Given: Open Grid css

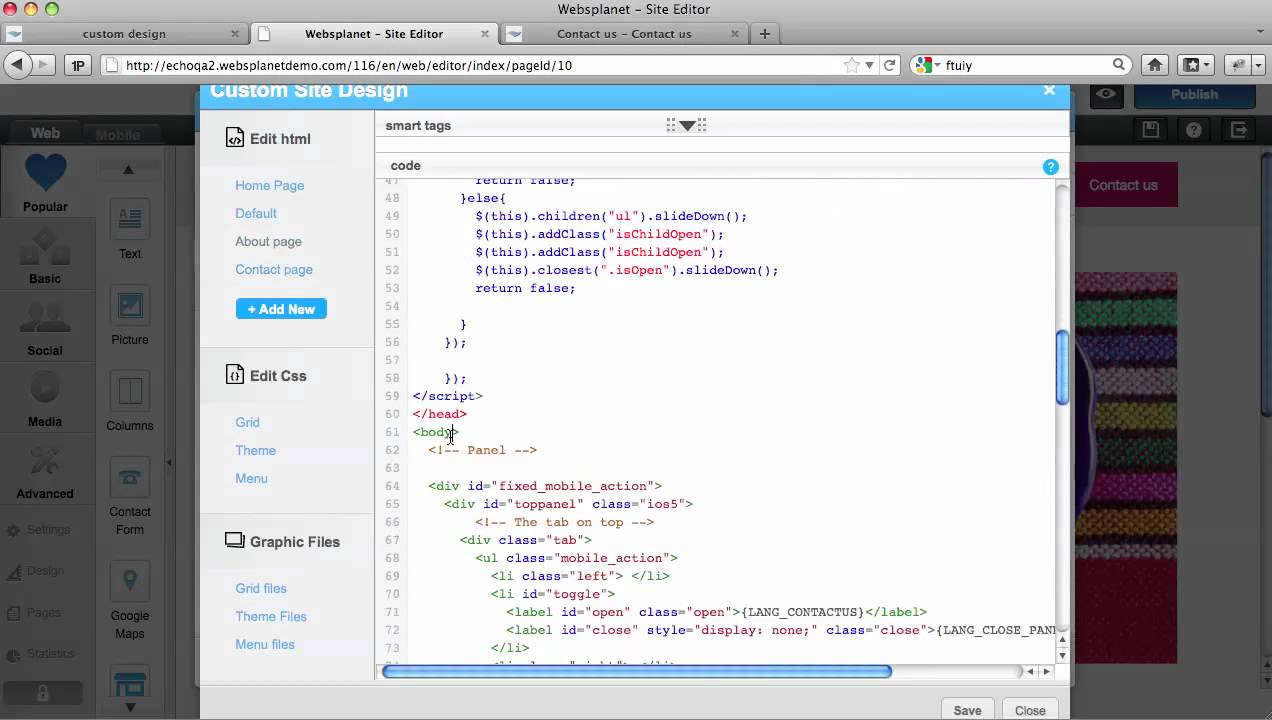Looking at the screenshot, I should [x=247, y=422].
